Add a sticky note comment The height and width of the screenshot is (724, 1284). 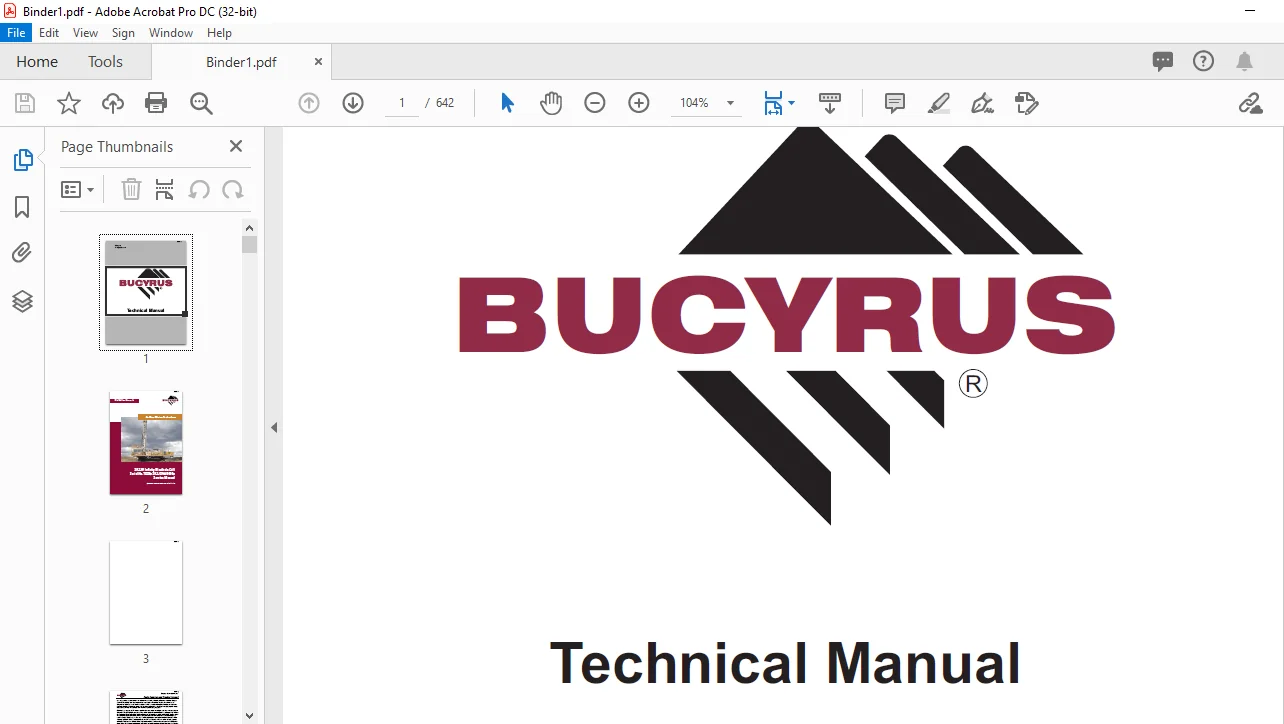(895, 103)
